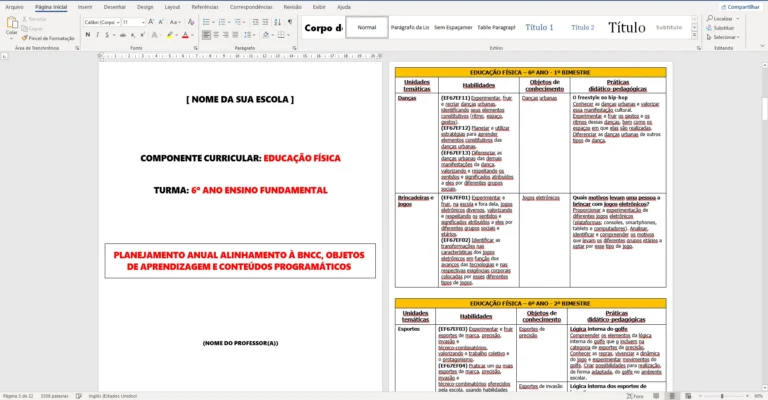The image size is (768, 400).
Task: Decrease font size with the smaller A icon
Action: [161, 22]
